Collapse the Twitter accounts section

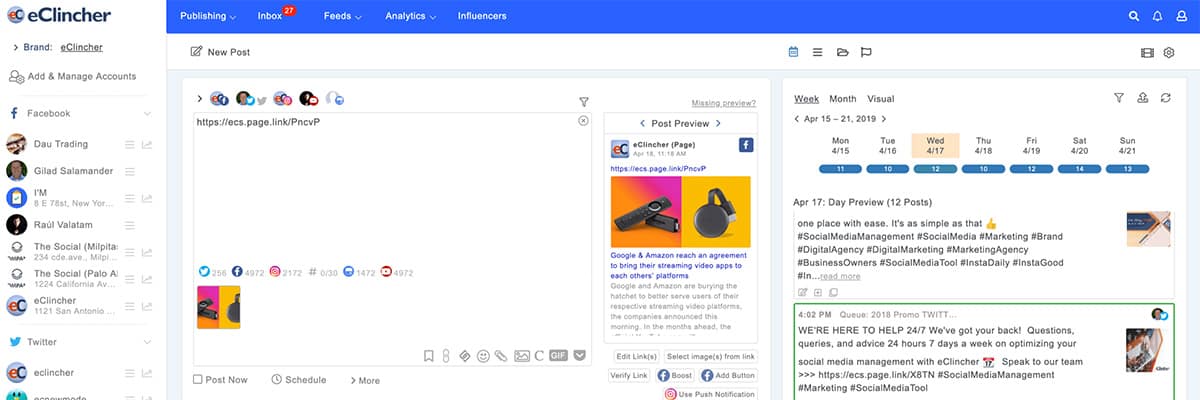[x=147, y=342]
